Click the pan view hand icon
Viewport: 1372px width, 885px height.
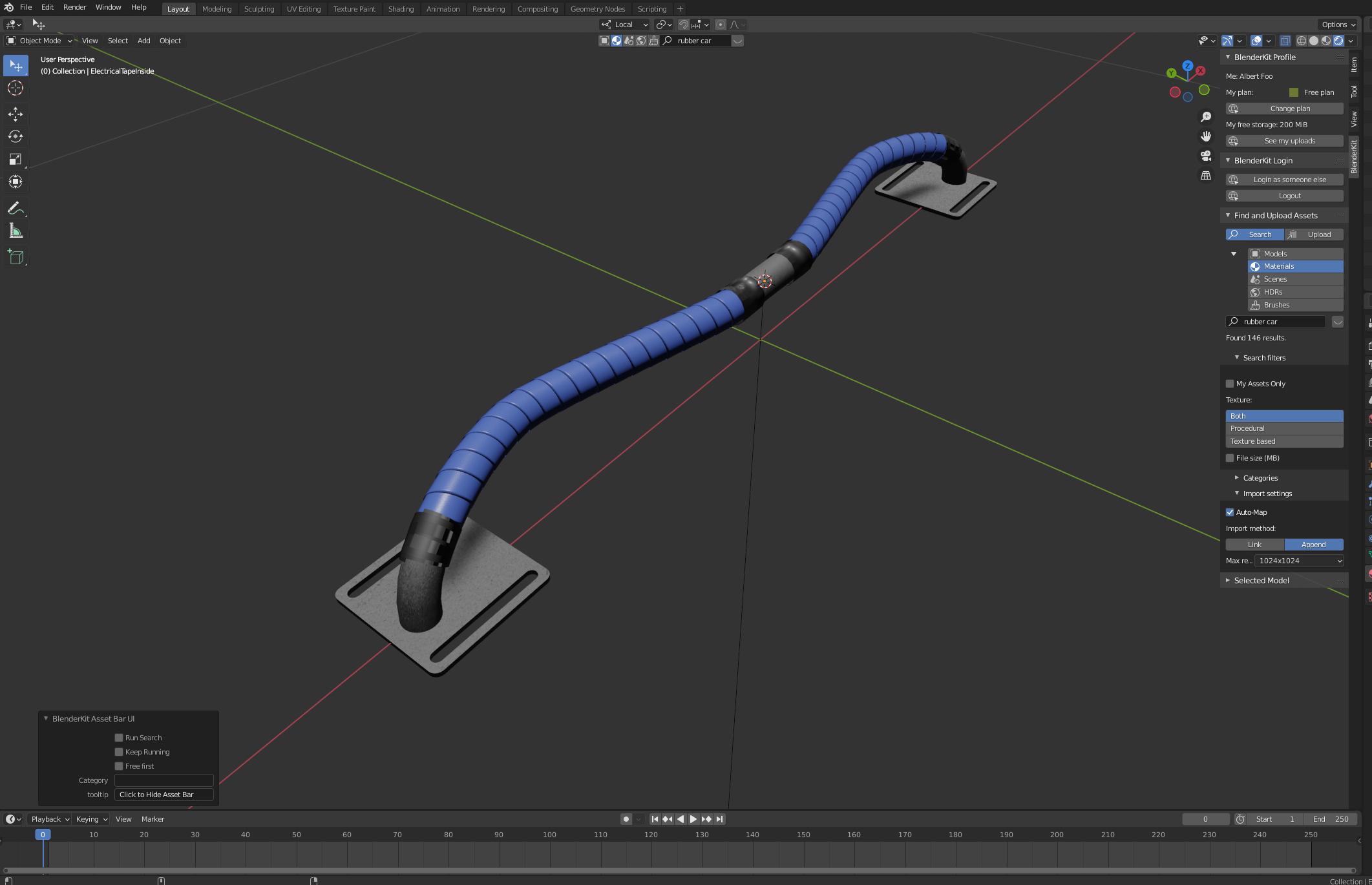(x=1206, y=136)
